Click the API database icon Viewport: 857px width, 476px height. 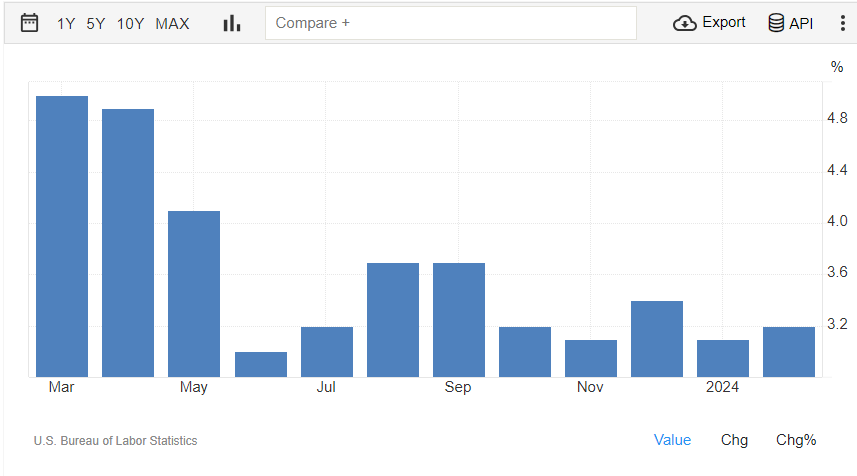[776, 23]
